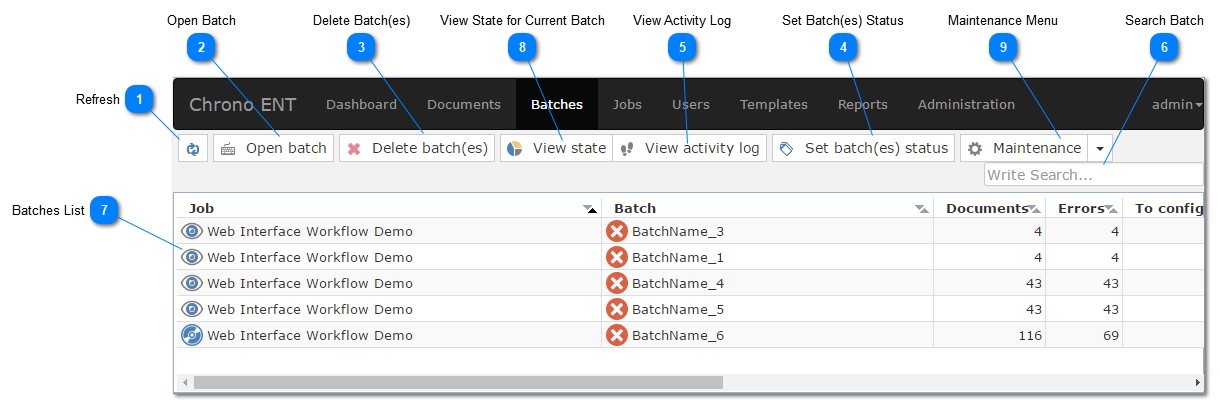Sort by the Job column header
The height and width of the screenshot is (407, 1220).
(x=201, y=208)
